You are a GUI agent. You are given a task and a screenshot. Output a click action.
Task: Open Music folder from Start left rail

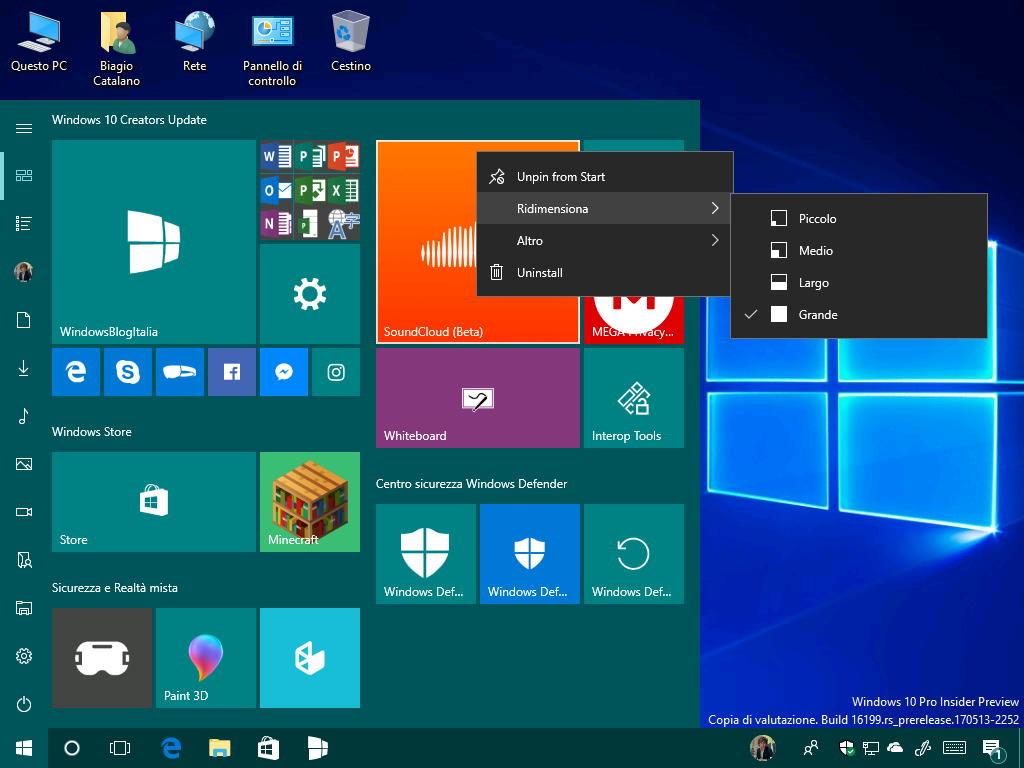coord(24,416)
